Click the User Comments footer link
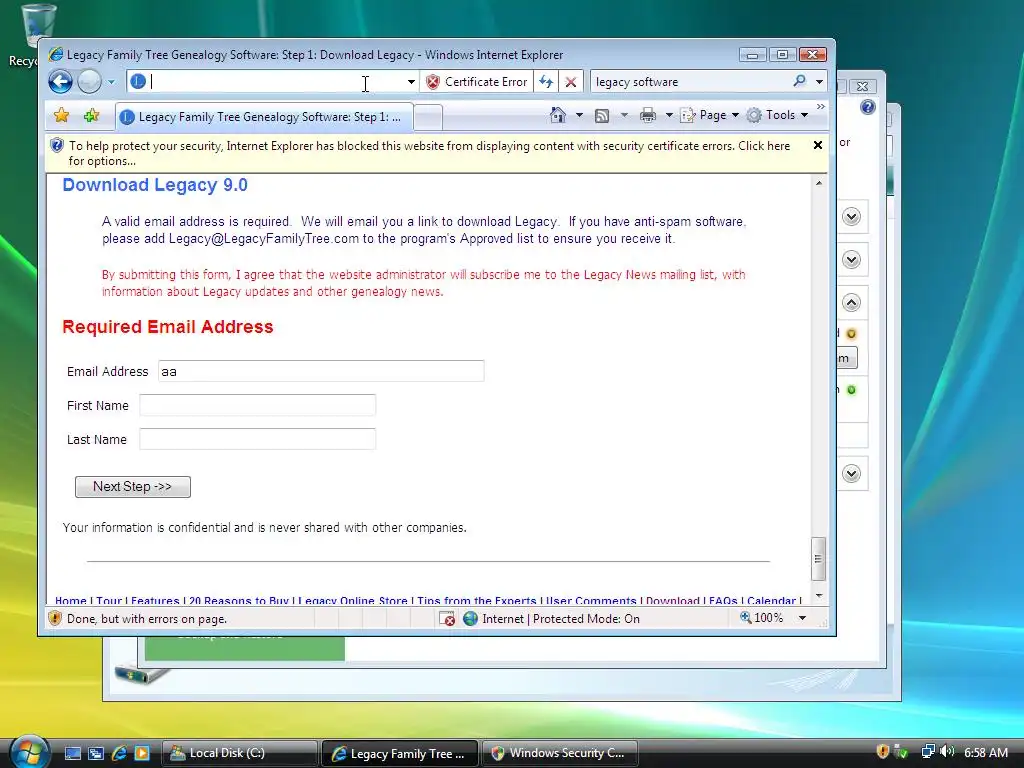The image size is (1024, 768). 591,600
